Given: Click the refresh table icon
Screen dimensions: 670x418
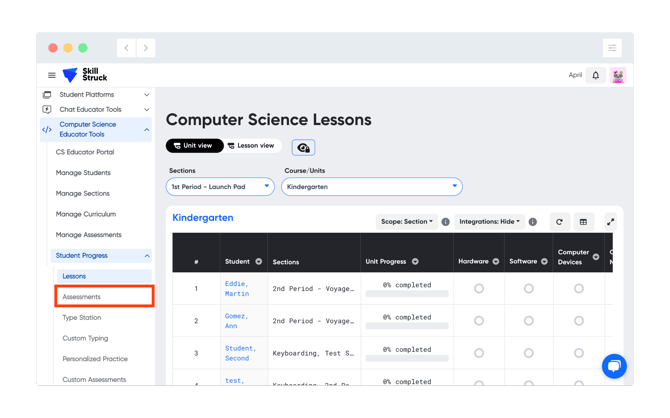Looking at the screenshot, I should tap(559, 222).
